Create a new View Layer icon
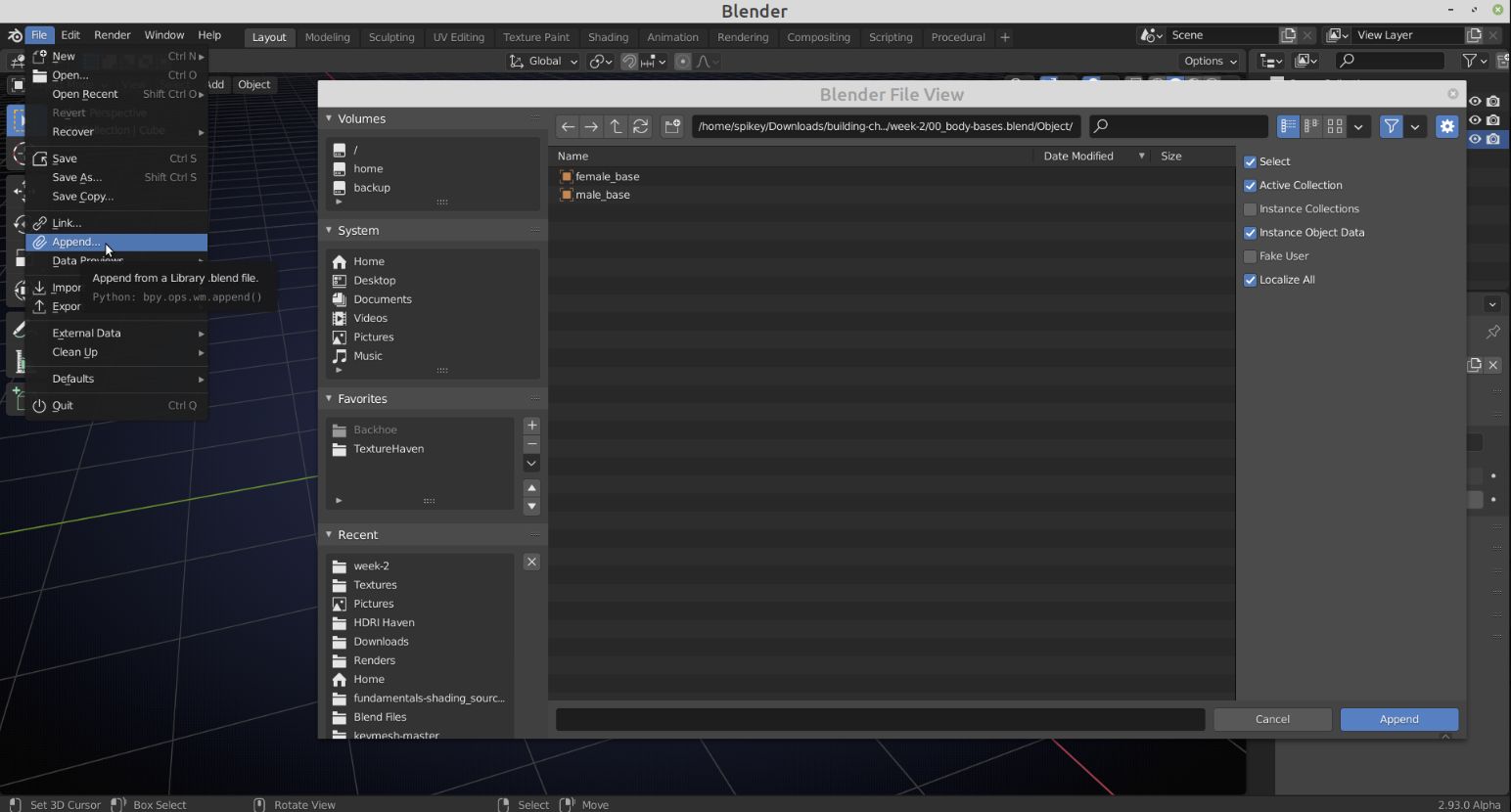 (1474, 35)
